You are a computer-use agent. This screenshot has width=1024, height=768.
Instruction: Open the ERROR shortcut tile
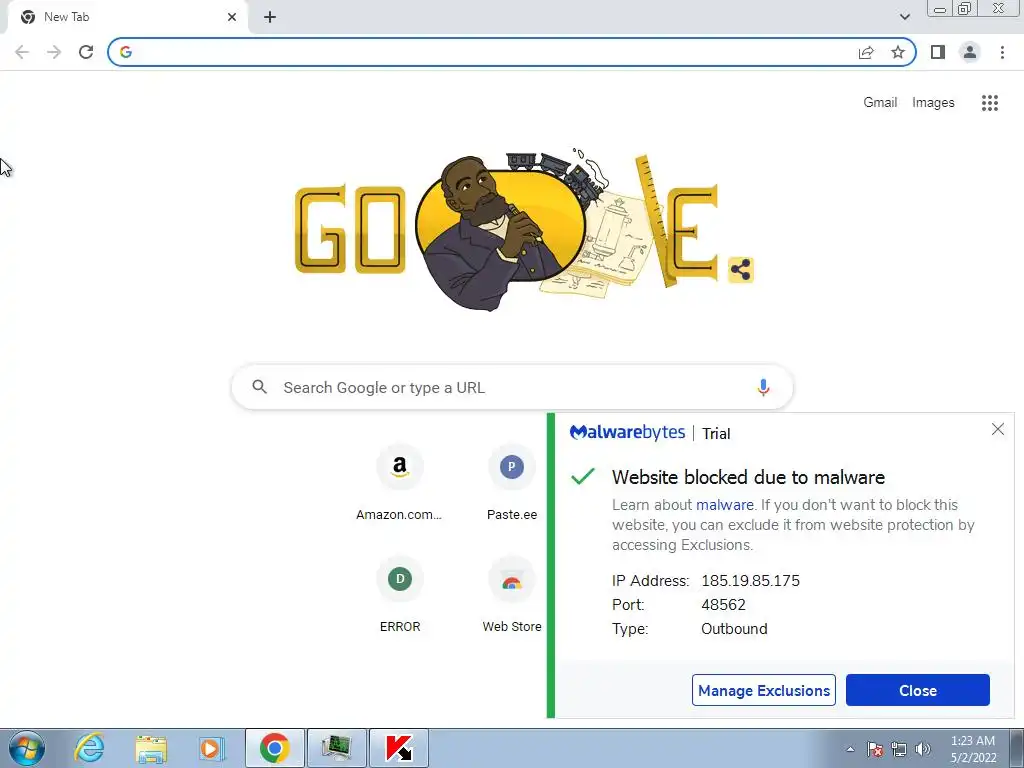400,595
